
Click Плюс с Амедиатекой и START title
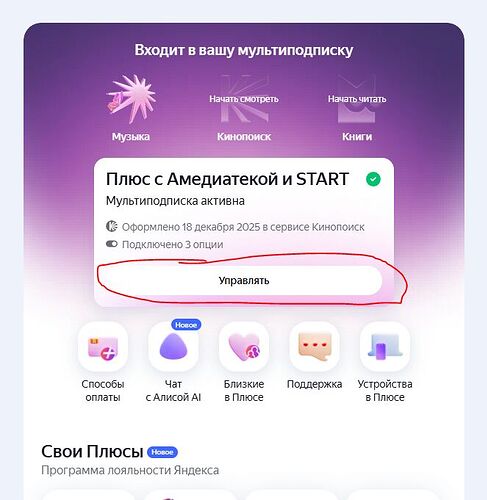coord(227,179)
